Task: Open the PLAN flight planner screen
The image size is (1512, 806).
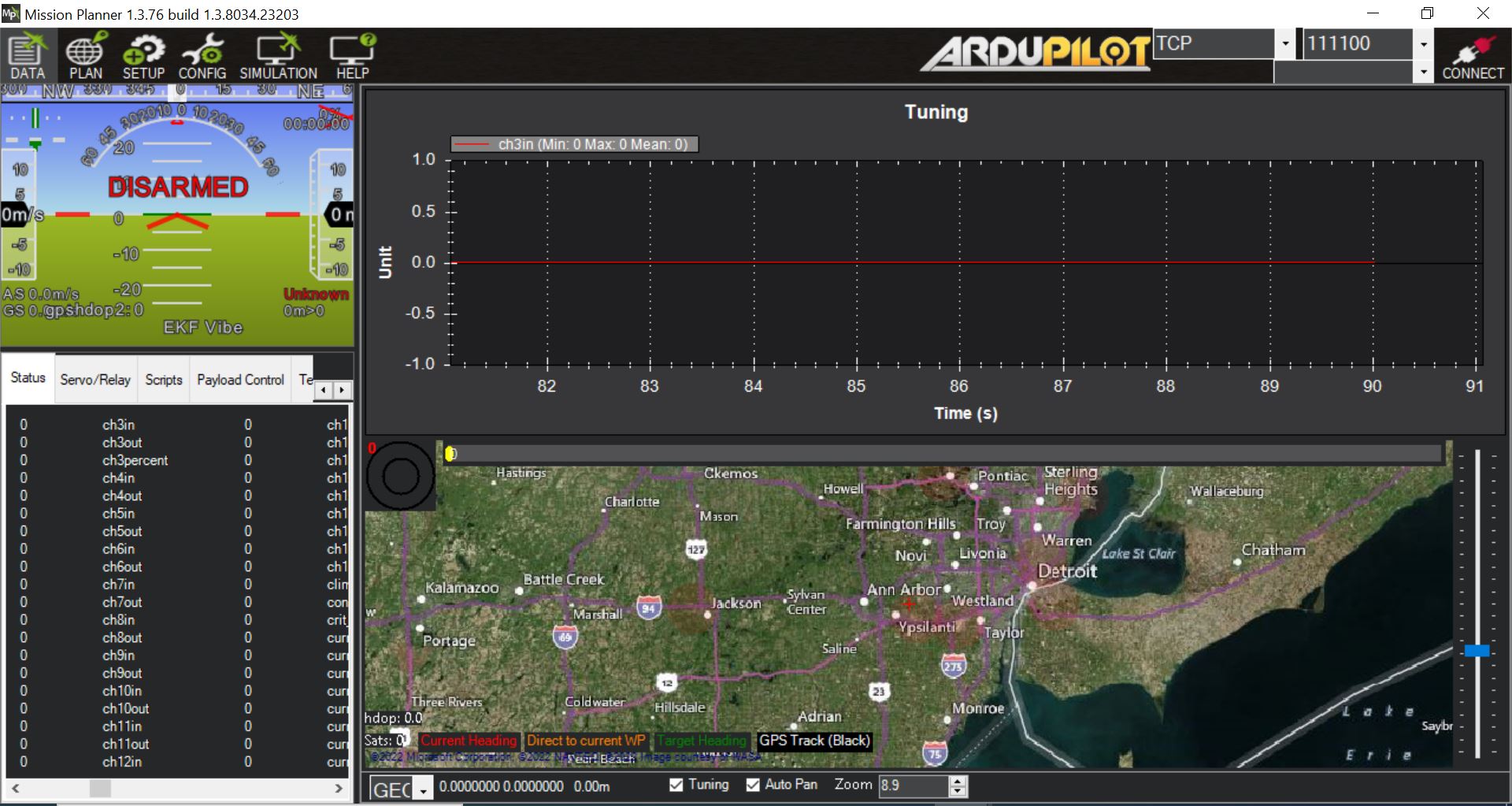Action: coord(85,56)
